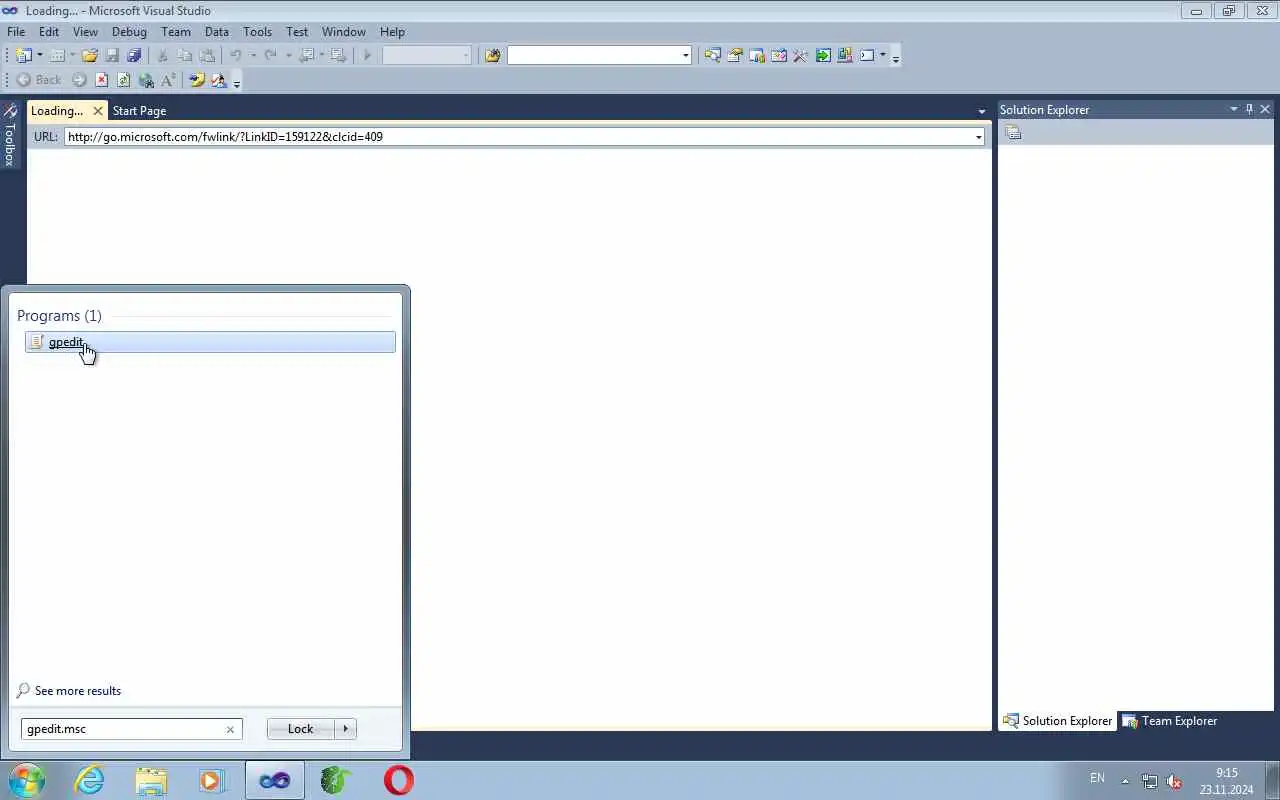Open the gpedit program result

coord(210,342)
